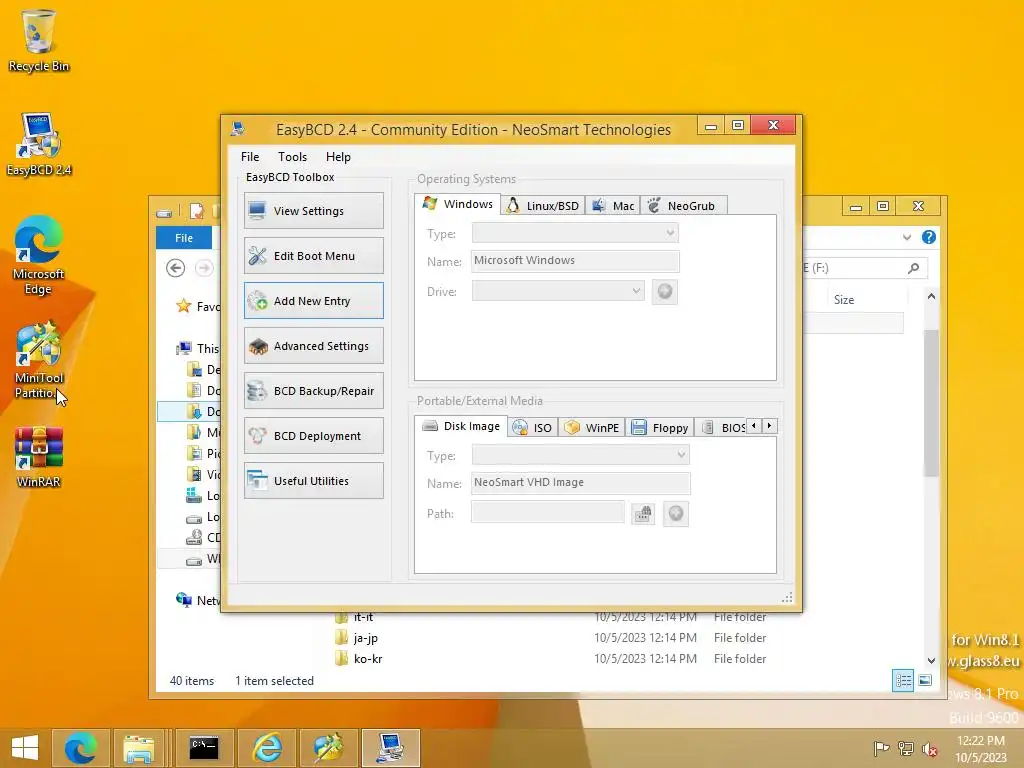Select EasyBCD 2.4 desktop shortcut

tap(39, 144)
